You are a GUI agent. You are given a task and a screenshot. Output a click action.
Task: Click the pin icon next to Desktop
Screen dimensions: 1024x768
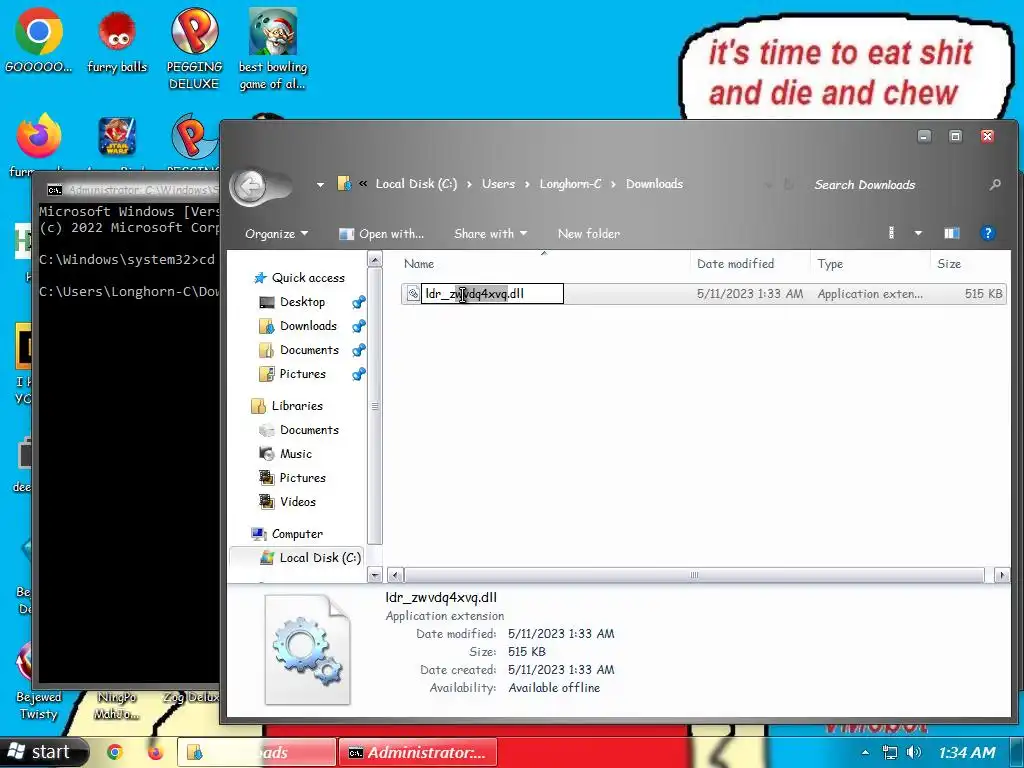pyautogui.click(x=359, y=302)
